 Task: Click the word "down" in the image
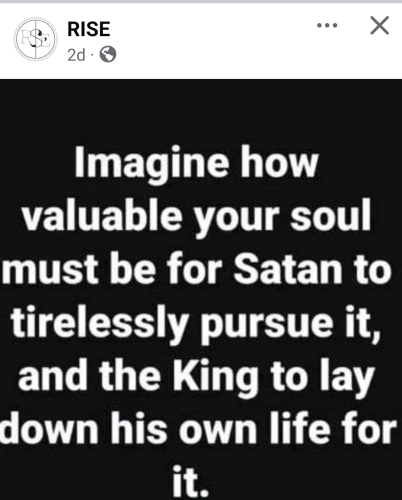click(x=50, y=429)
